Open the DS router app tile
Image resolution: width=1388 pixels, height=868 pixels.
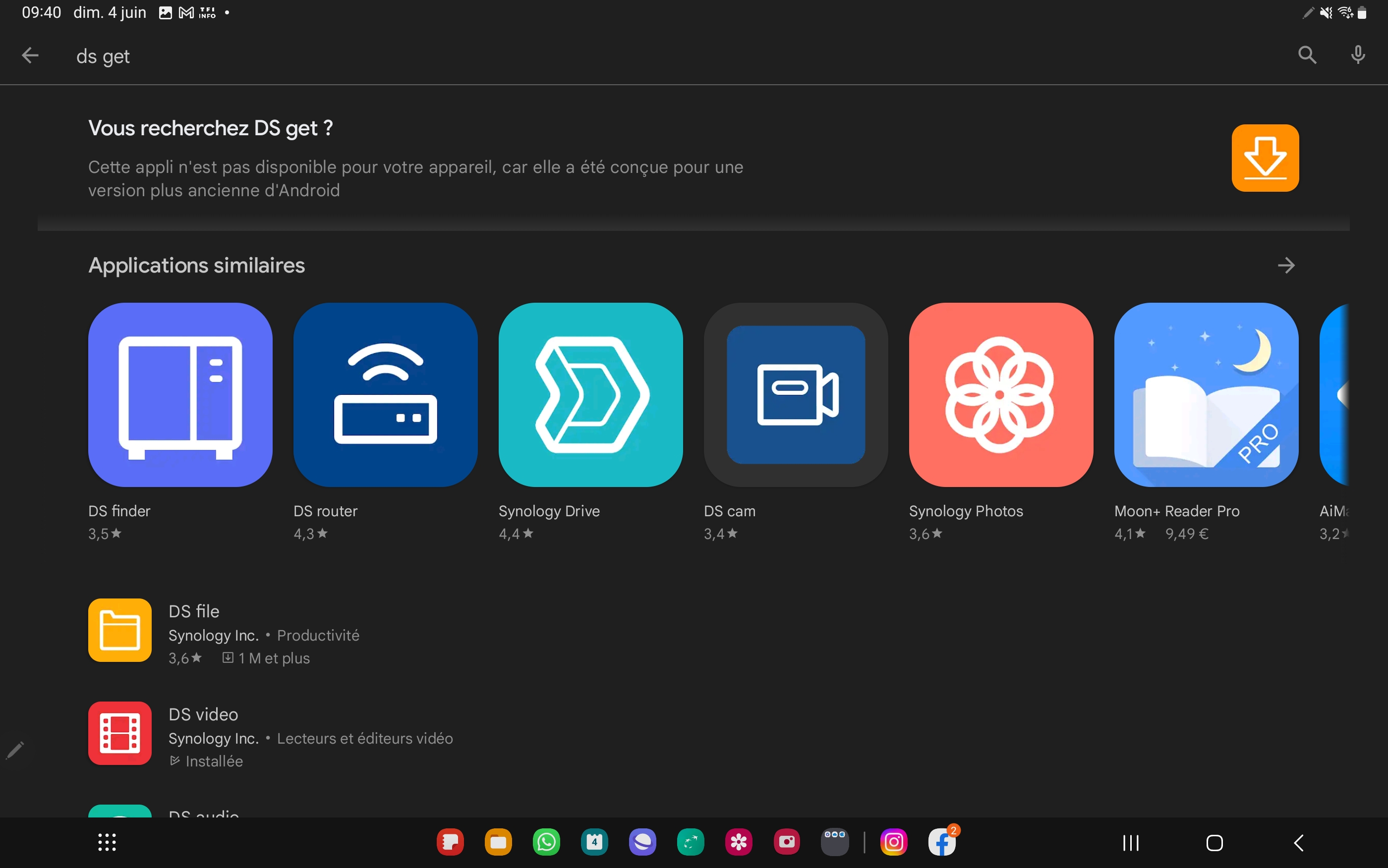click(x=385, y=395)
